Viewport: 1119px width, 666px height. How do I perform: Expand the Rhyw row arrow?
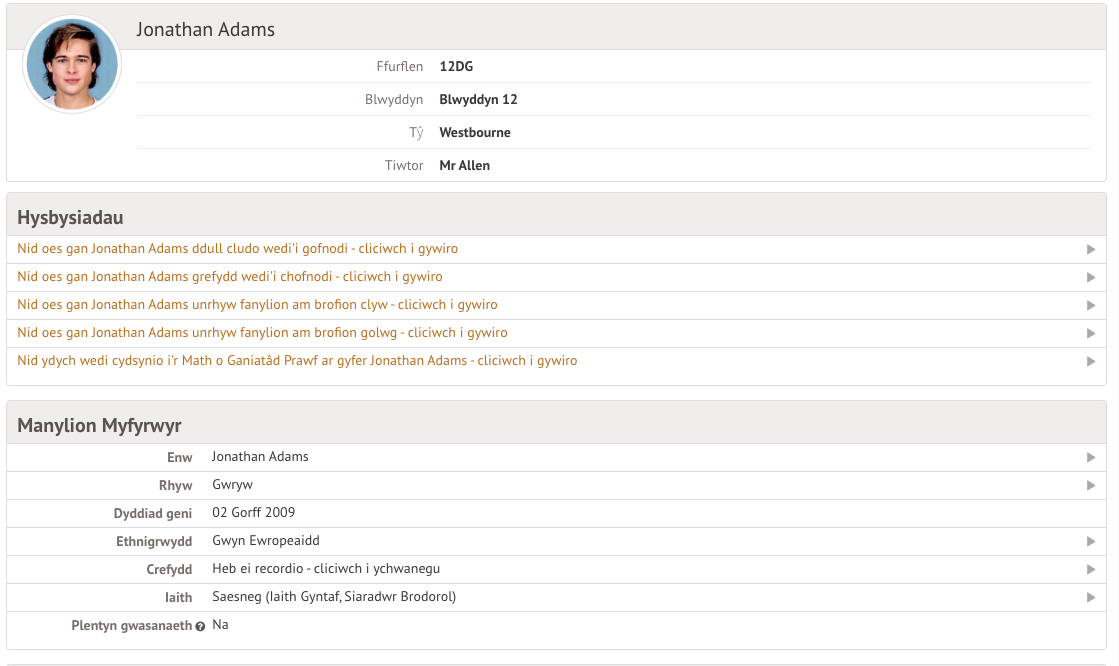click(x=1090, y=485)
